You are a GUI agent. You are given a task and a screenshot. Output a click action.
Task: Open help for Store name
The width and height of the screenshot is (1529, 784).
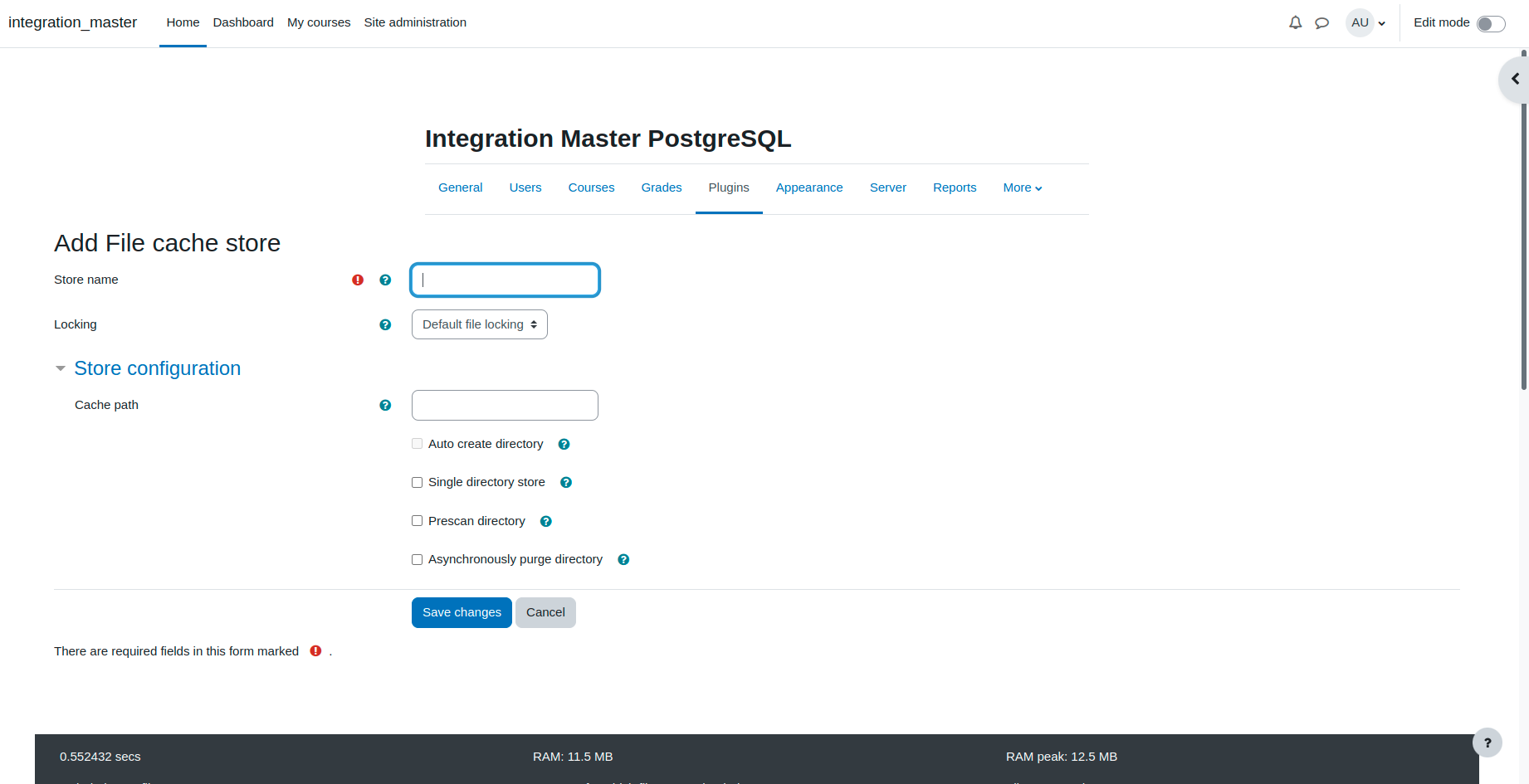385,280
